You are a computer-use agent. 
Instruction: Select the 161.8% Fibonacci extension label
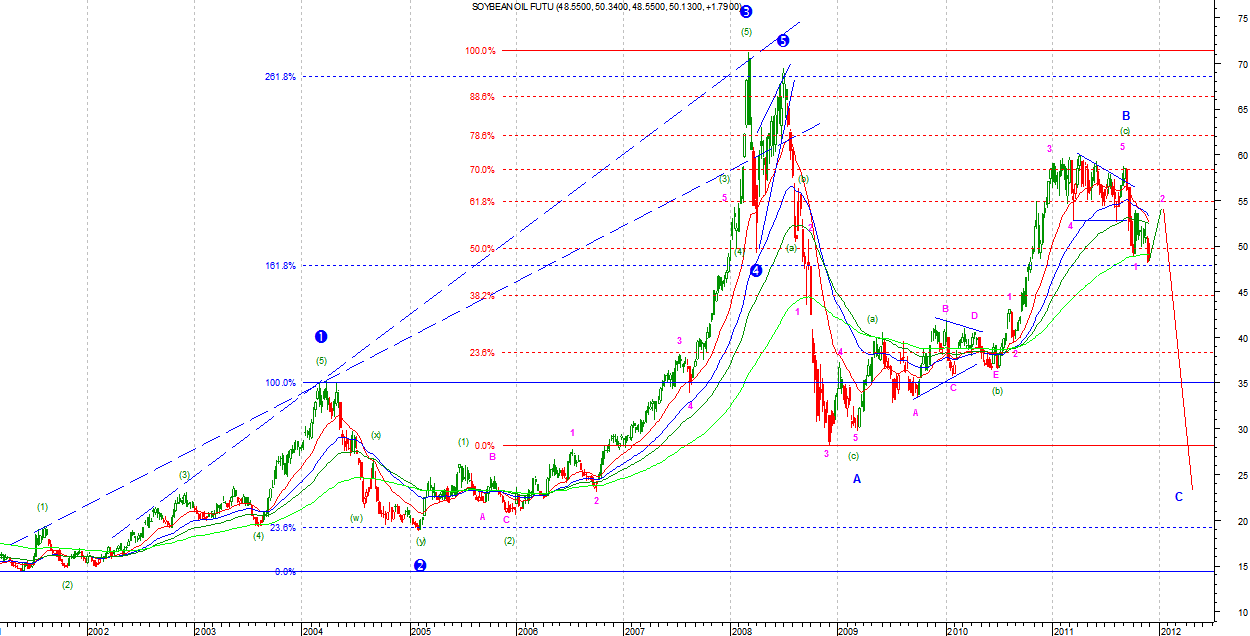280,266
